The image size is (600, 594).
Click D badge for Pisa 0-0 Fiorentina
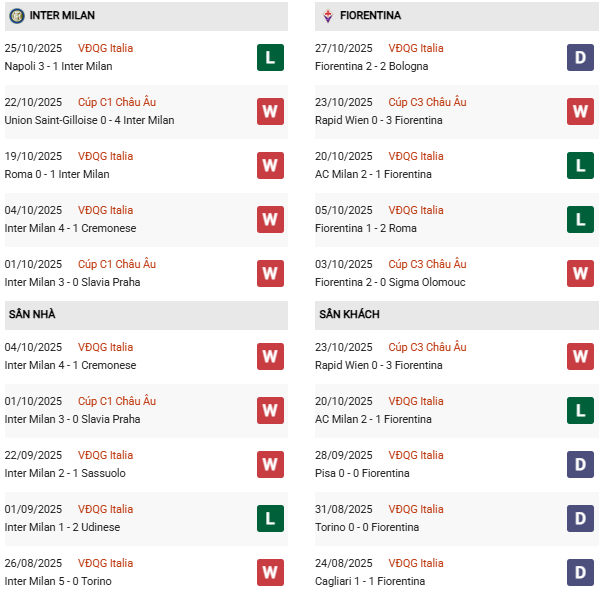(x=580, y=464)
